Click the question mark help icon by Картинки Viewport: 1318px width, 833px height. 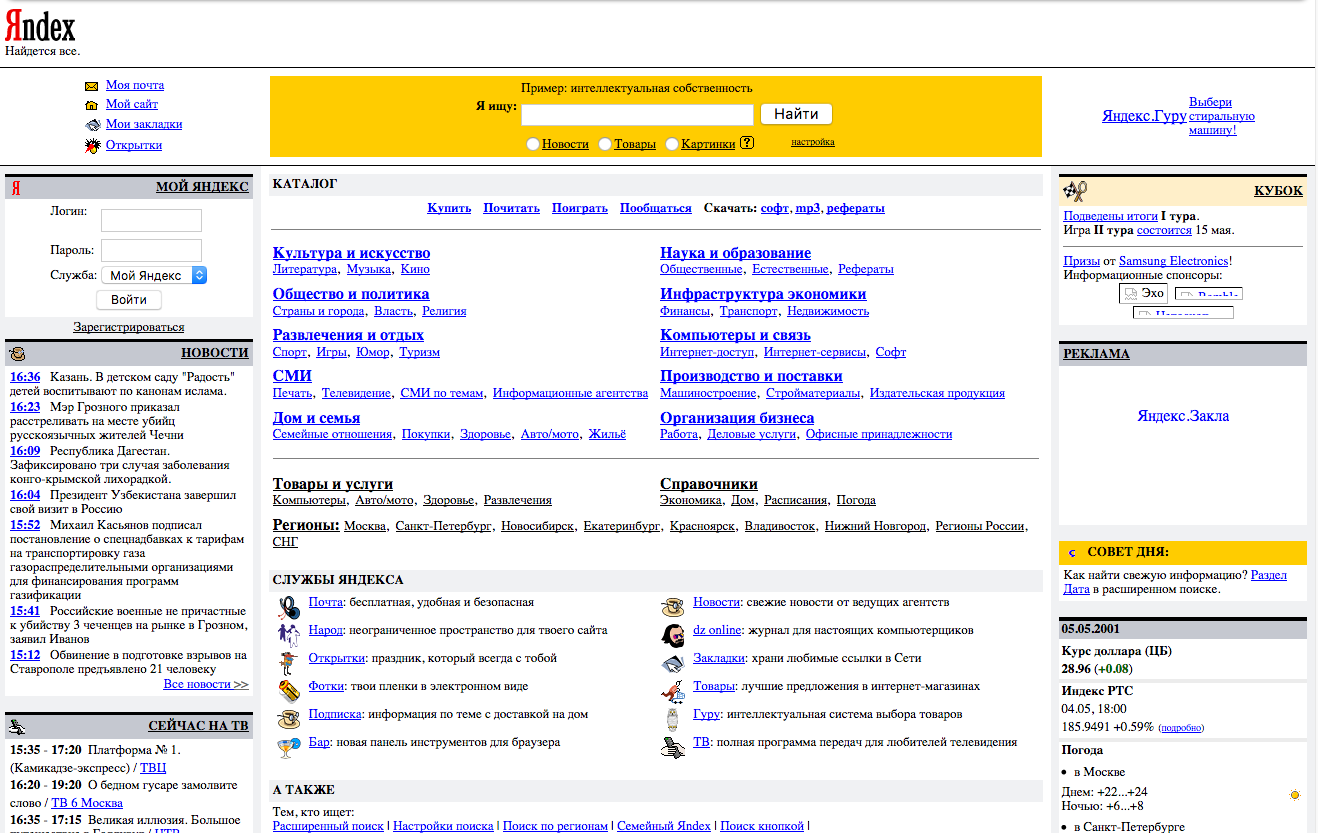point(747,143)
